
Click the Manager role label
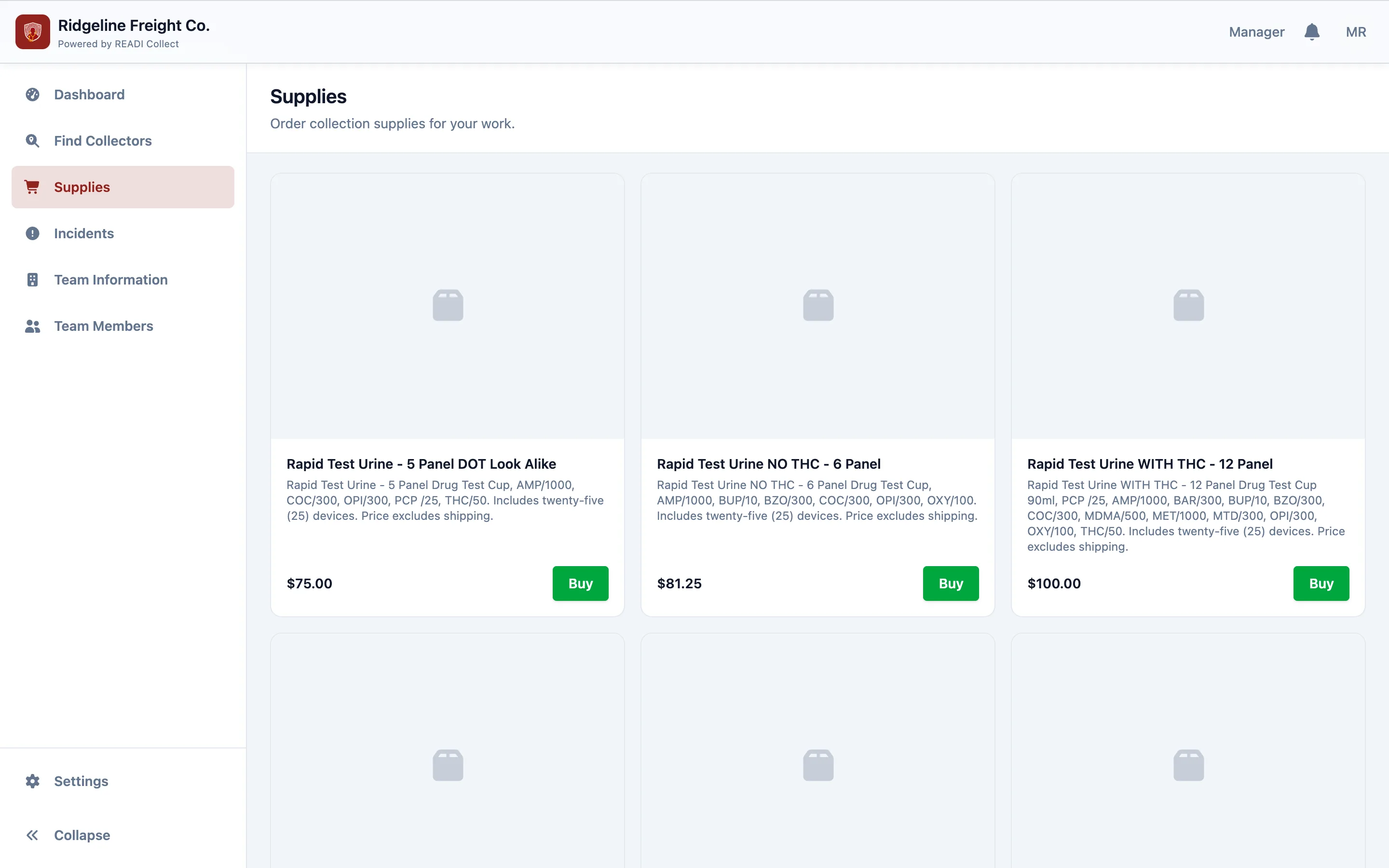tap(1256, 32)
